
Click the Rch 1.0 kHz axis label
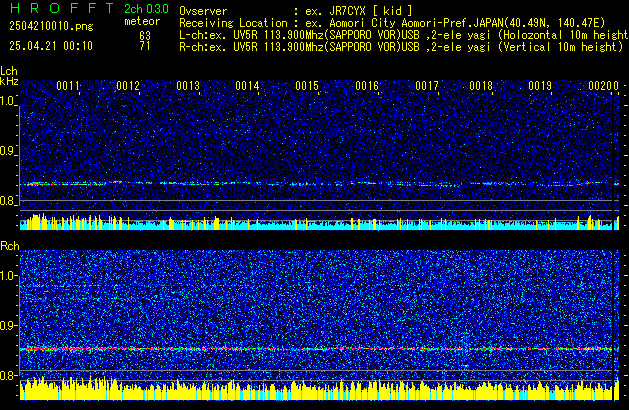pos(7,276)
